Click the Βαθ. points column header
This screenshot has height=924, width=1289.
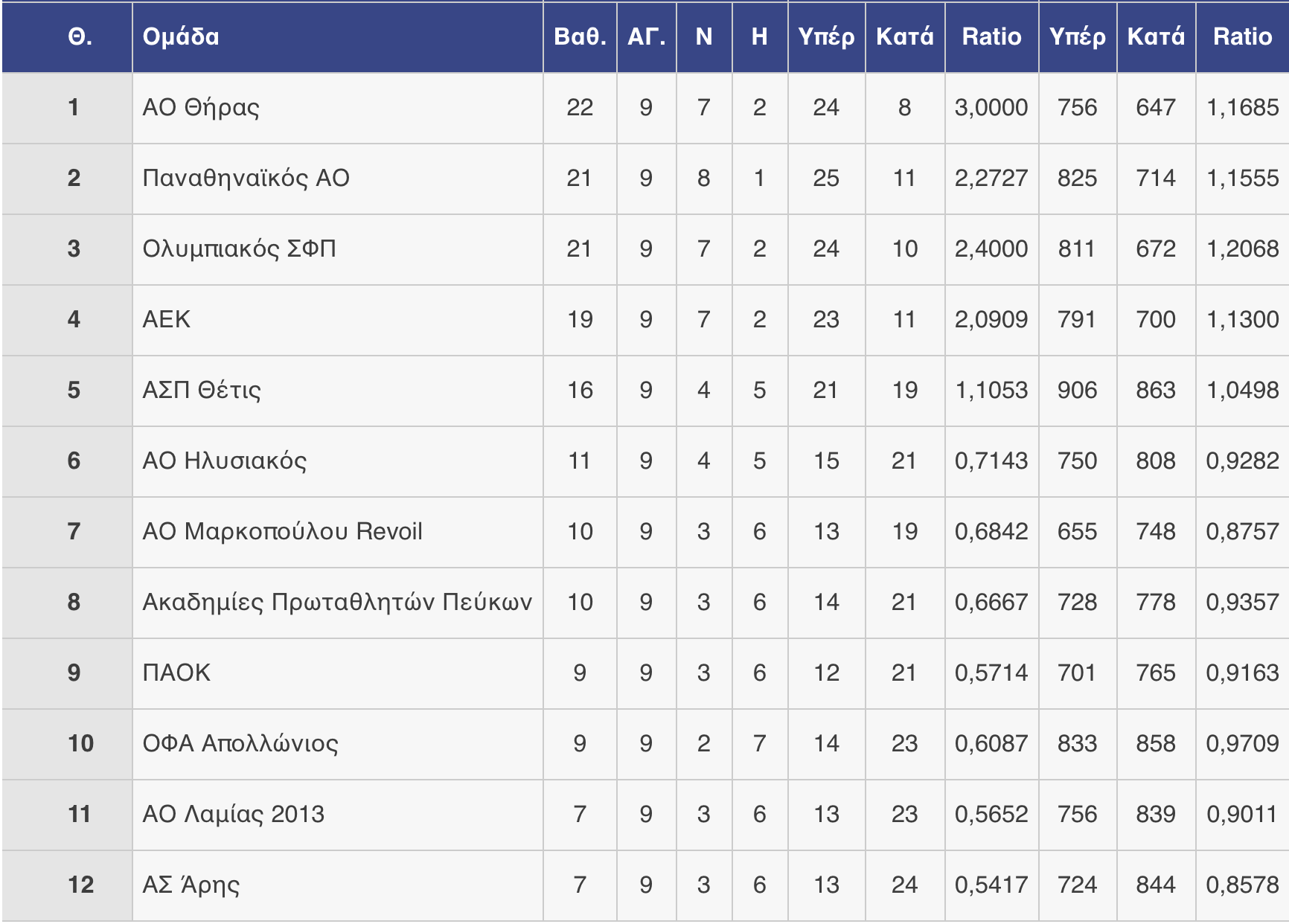click(580, 36)
